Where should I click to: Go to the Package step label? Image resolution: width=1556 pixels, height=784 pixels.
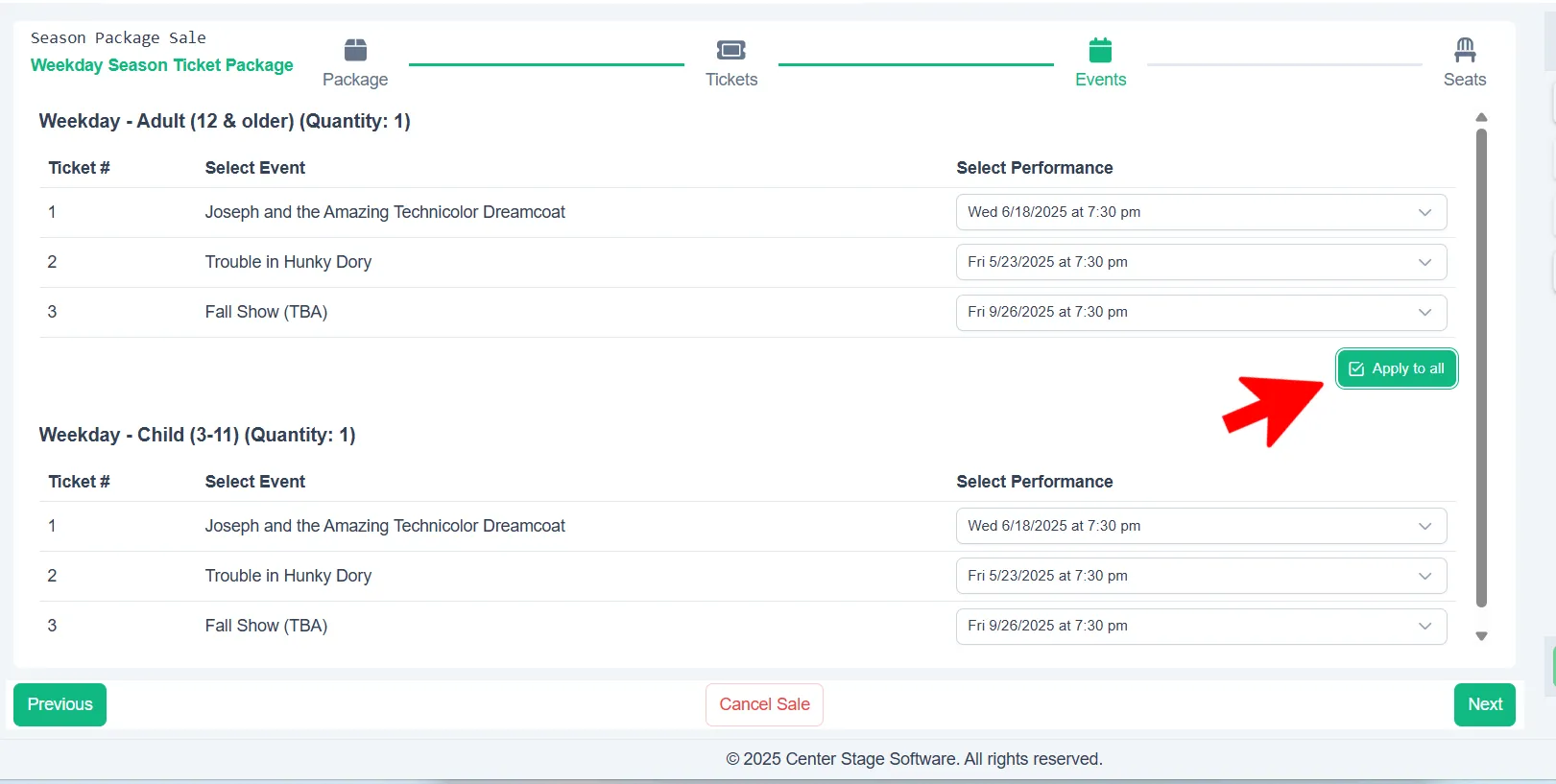coord(355,80)
